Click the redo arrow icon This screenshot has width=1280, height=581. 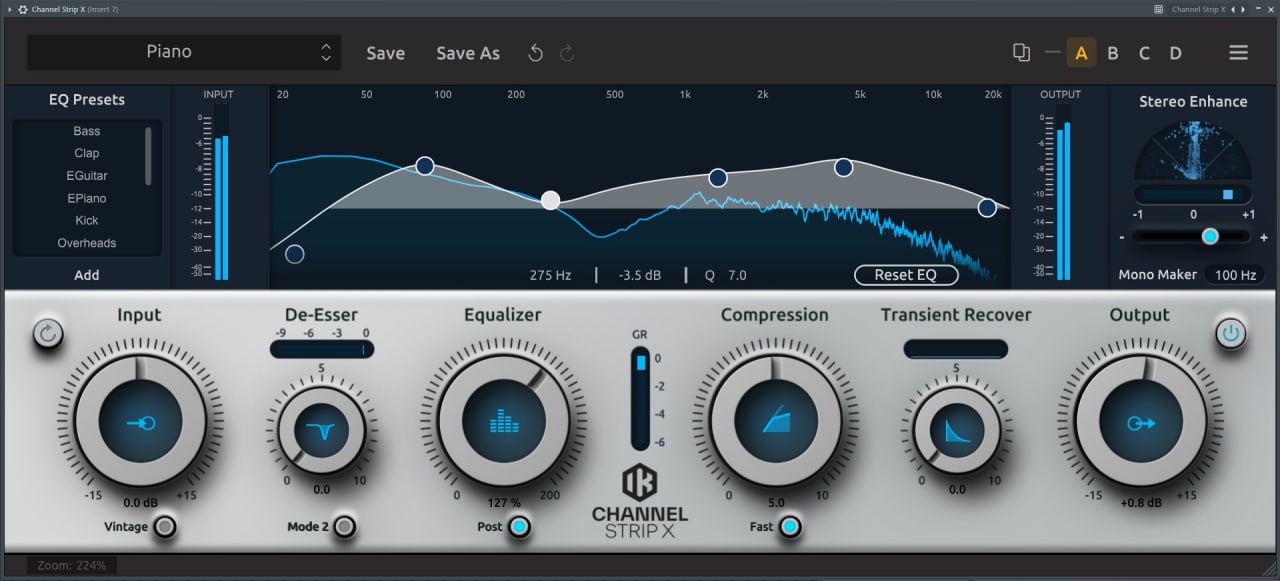click(567, 53)
